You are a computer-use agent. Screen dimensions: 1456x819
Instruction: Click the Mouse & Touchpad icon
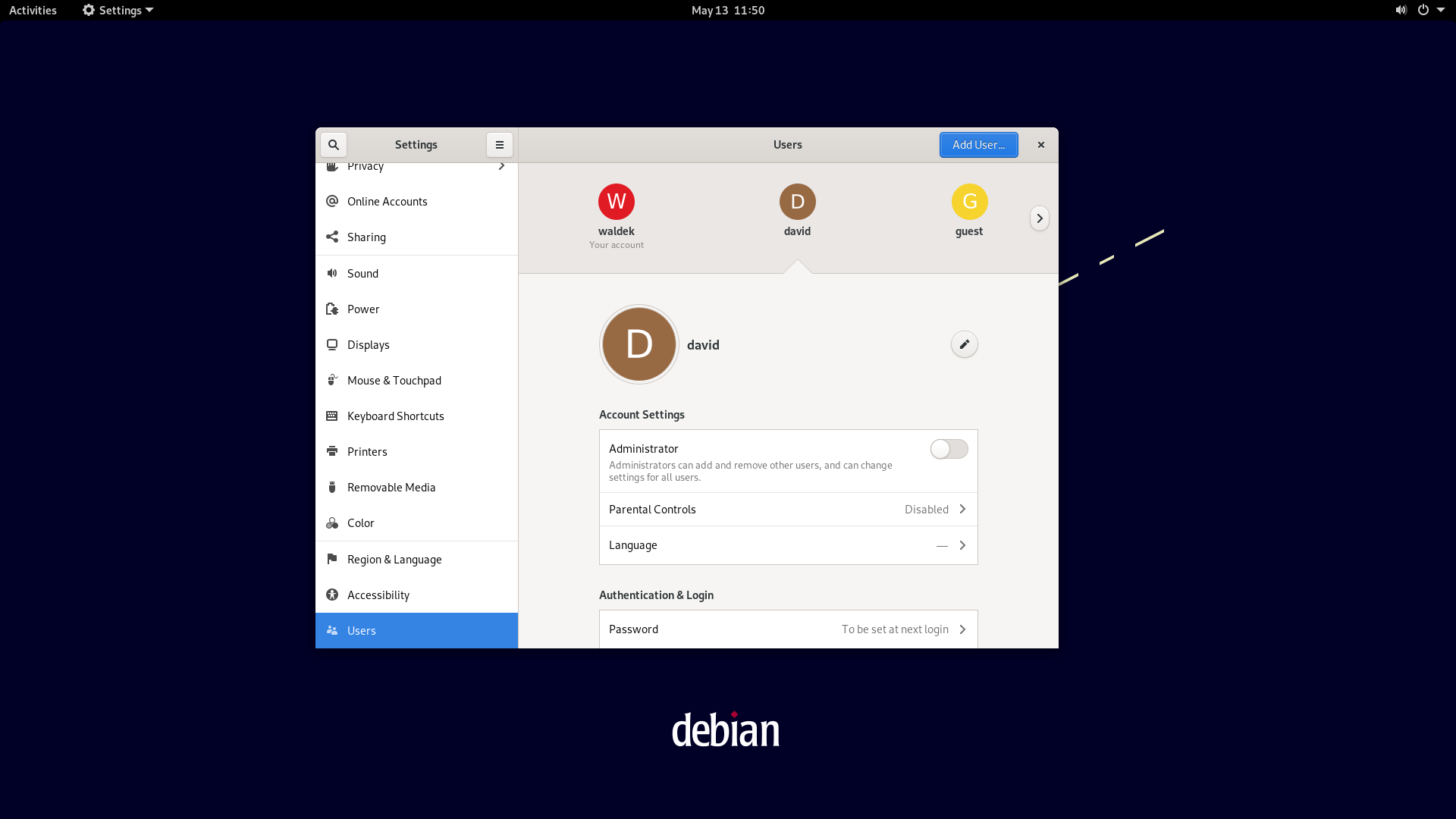pyautogui.click(x=332, y=380)
